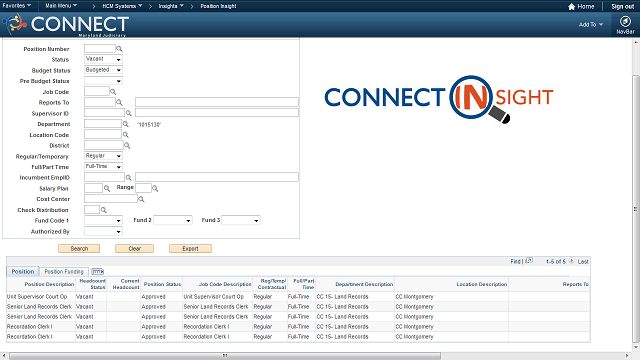Click the Search button
640x360 pixels.
[79, 249]
